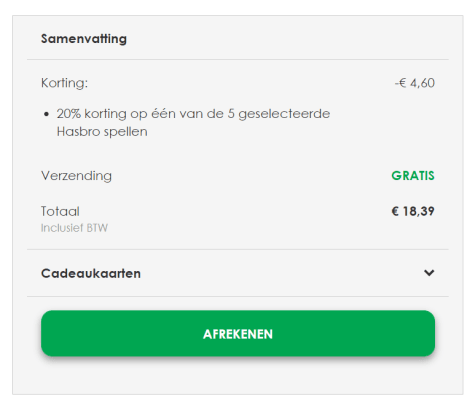The height and width of the screenshot is (405, 475).
Task: Expand the Cadeaukaarten chevron arrow
Action: tap(429, 273)
